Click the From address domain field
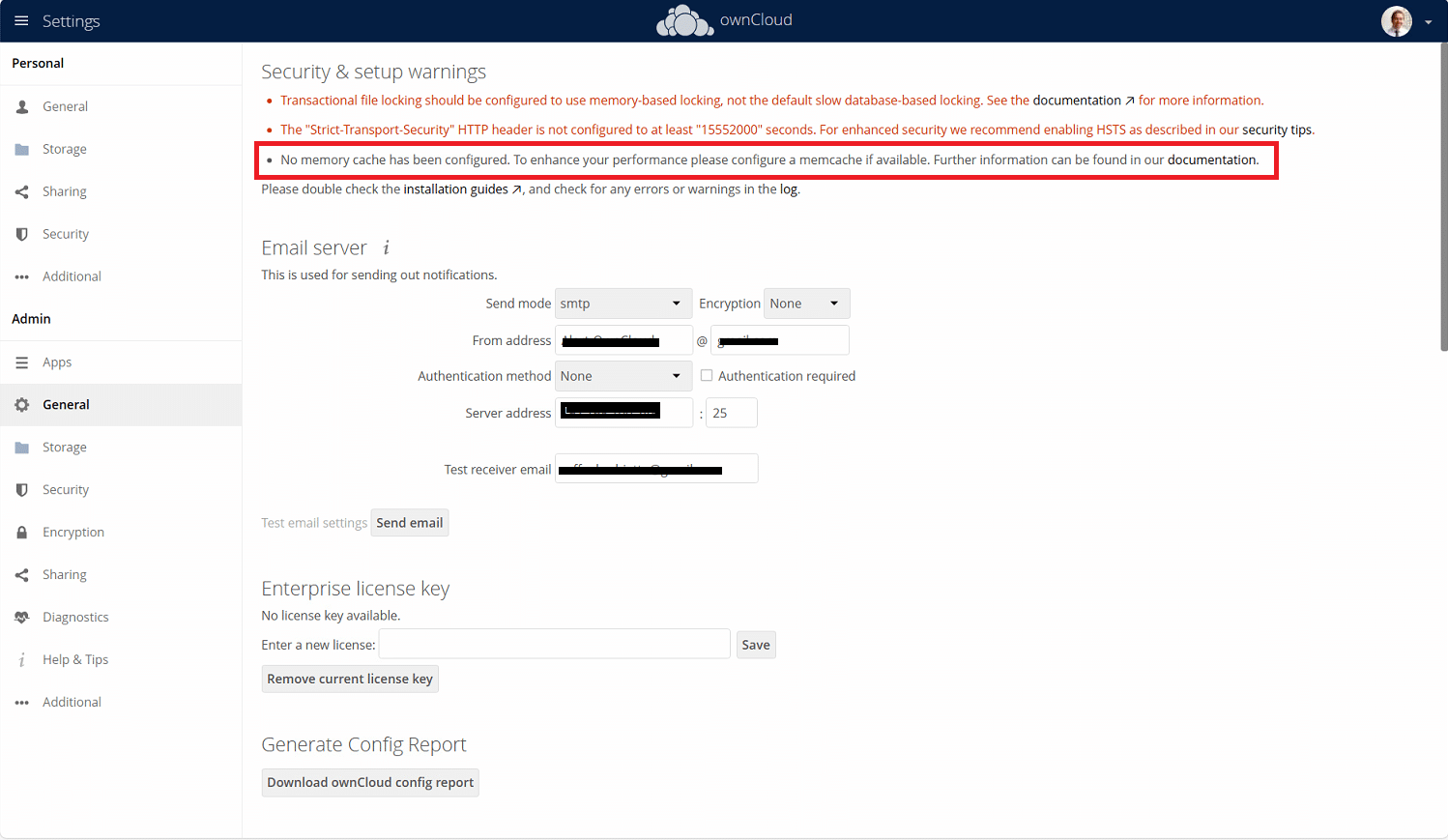Image resolution: width=1448 pixels, height=840 pixels. click(x=780, y=340)
